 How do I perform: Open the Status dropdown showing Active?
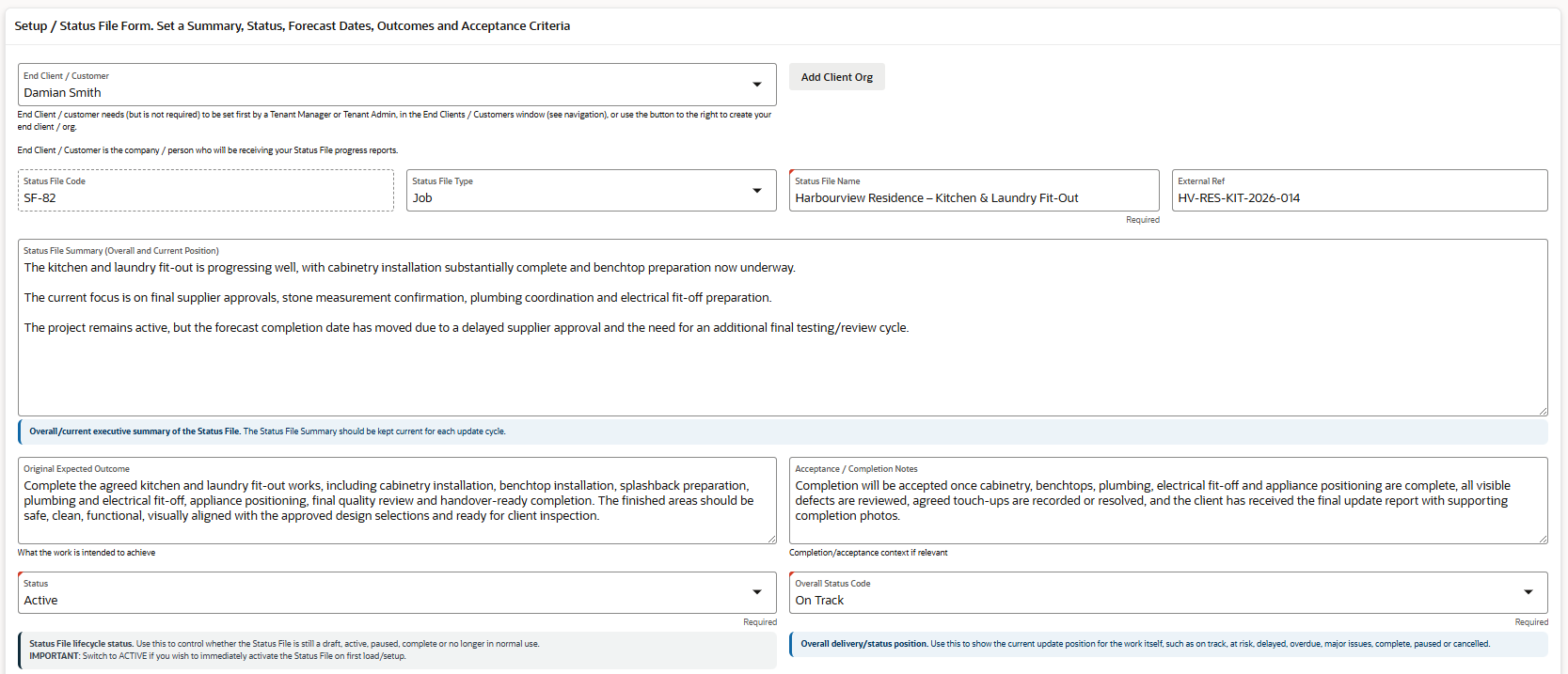click(397, 592)
